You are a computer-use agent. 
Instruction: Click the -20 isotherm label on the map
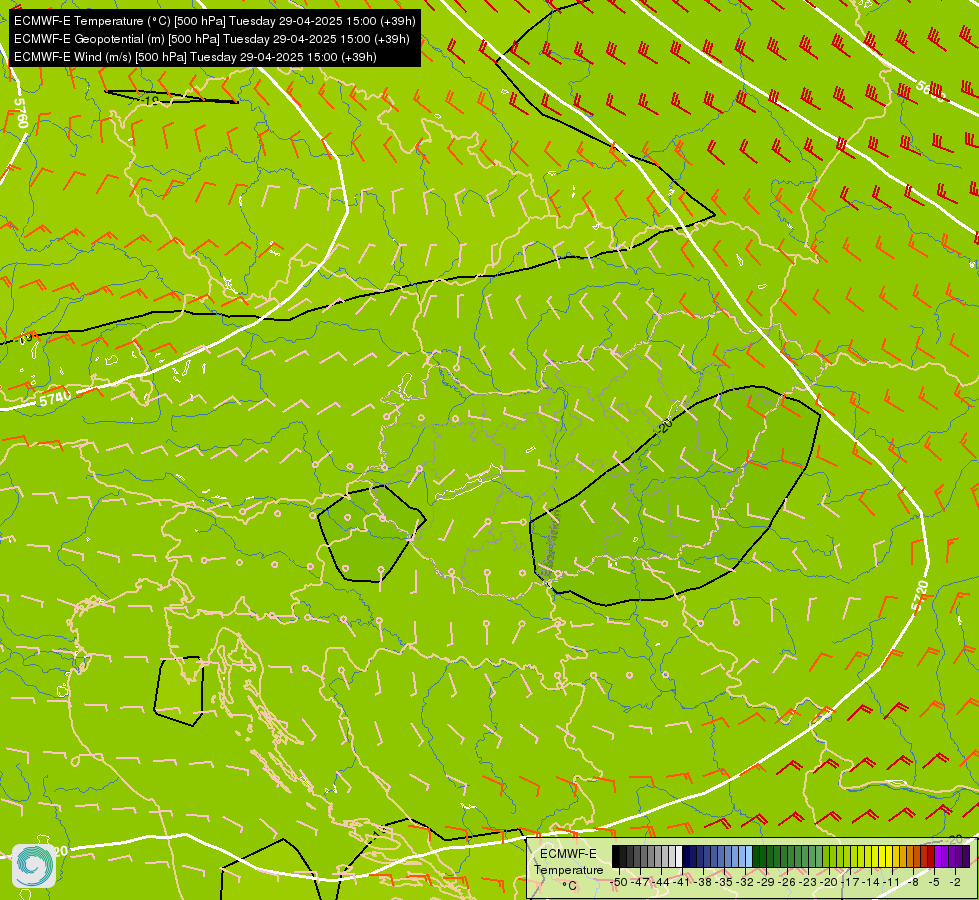tap(665, 426)
